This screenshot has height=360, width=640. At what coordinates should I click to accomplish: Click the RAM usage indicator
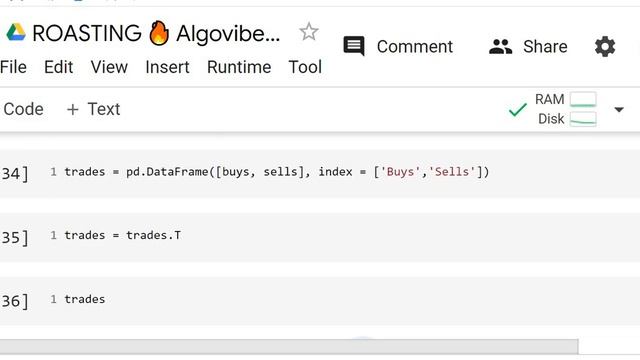click(565, 99)
